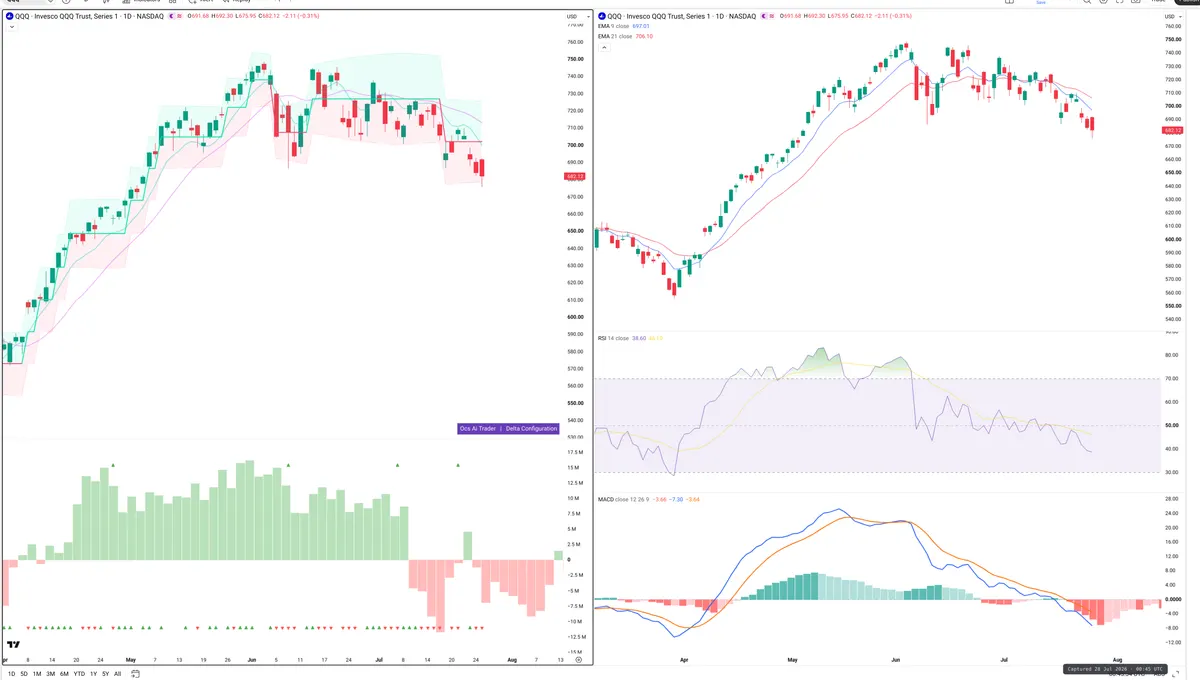Select the 3M time range
1200x680 pixels.
(50, 674)
